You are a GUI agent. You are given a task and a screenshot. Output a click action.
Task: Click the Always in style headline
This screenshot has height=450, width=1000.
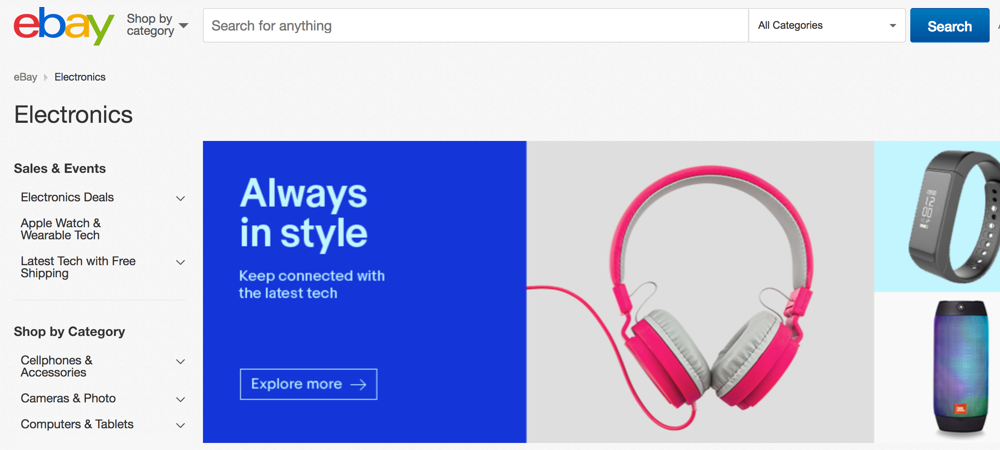304,213
